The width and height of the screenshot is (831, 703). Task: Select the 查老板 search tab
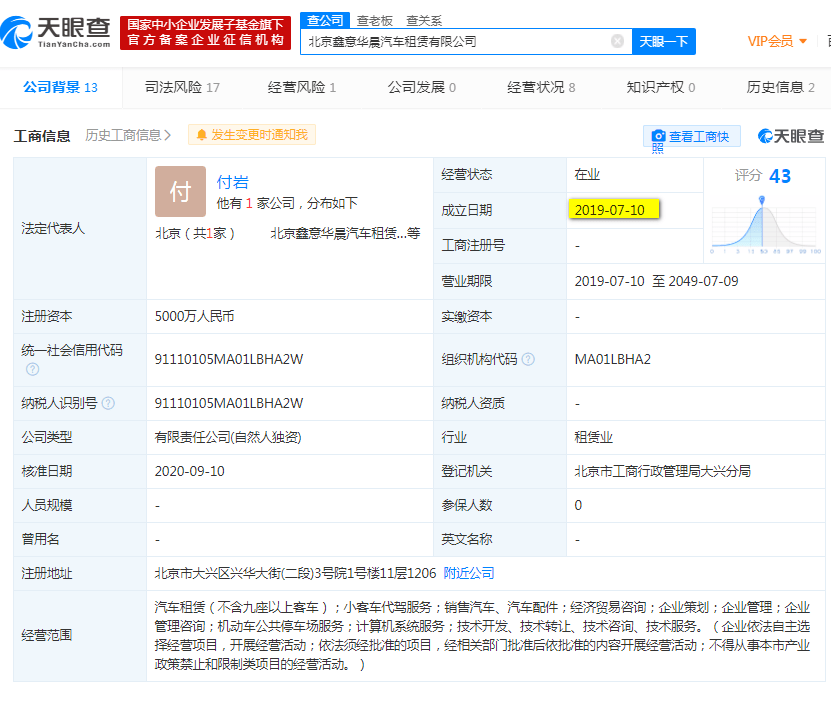[375, 21]
